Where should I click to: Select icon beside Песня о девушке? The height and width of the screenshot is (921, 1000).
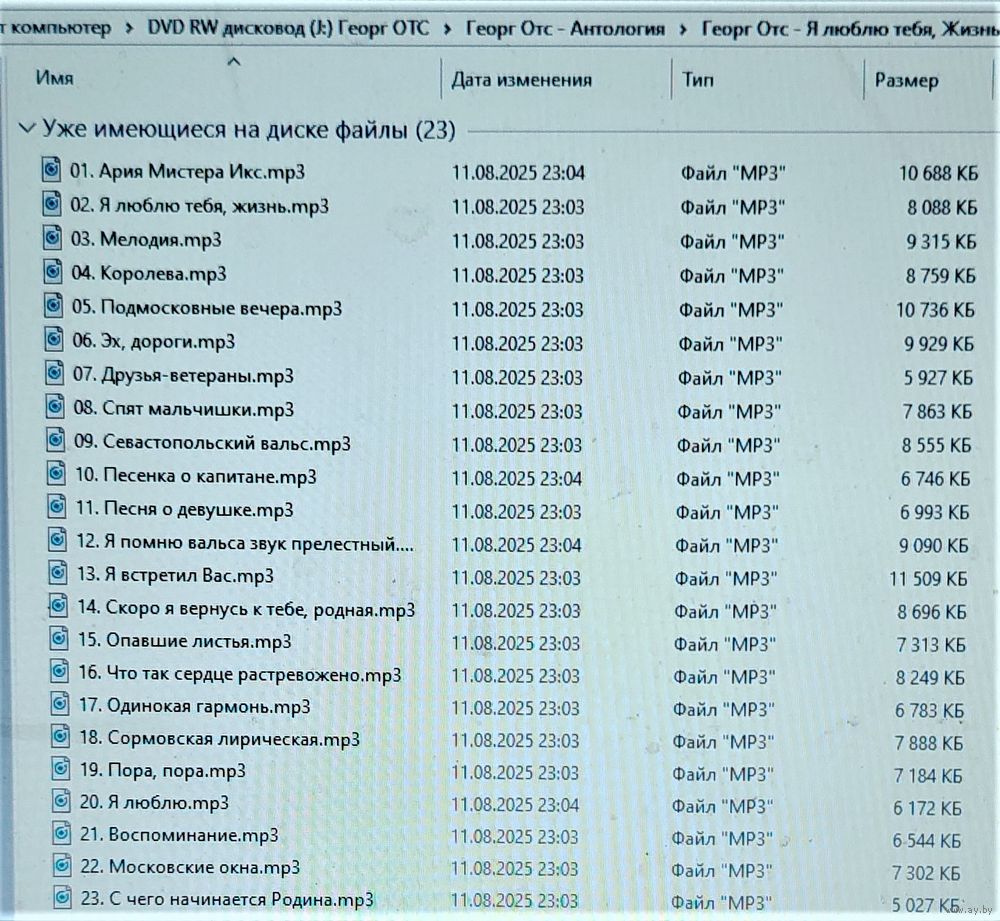click(57, 507)
